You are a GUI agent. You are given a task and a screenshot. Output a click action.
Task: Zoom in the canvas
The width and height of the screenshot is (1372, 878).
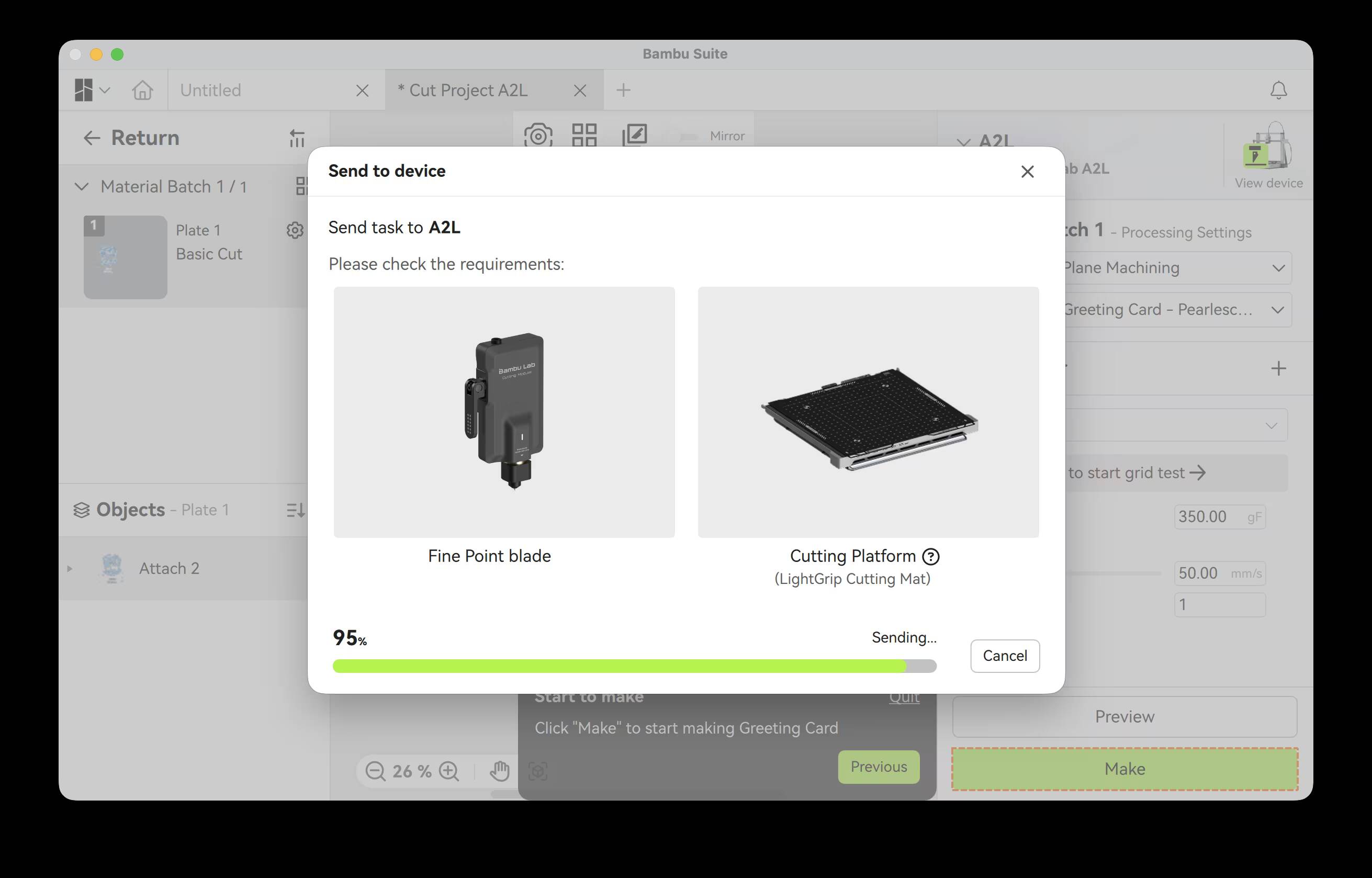pyautogui.click(x=449, y=771)
